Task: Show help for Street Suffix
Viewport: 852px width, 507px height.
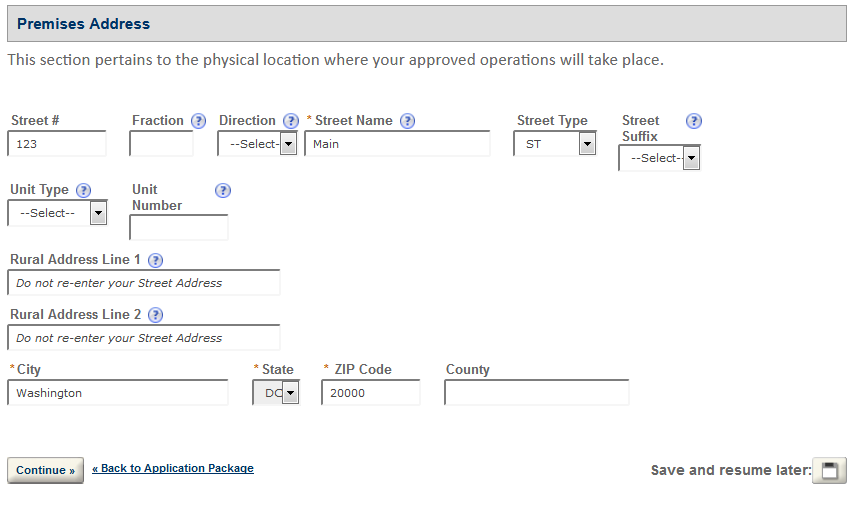Action: 694,121
